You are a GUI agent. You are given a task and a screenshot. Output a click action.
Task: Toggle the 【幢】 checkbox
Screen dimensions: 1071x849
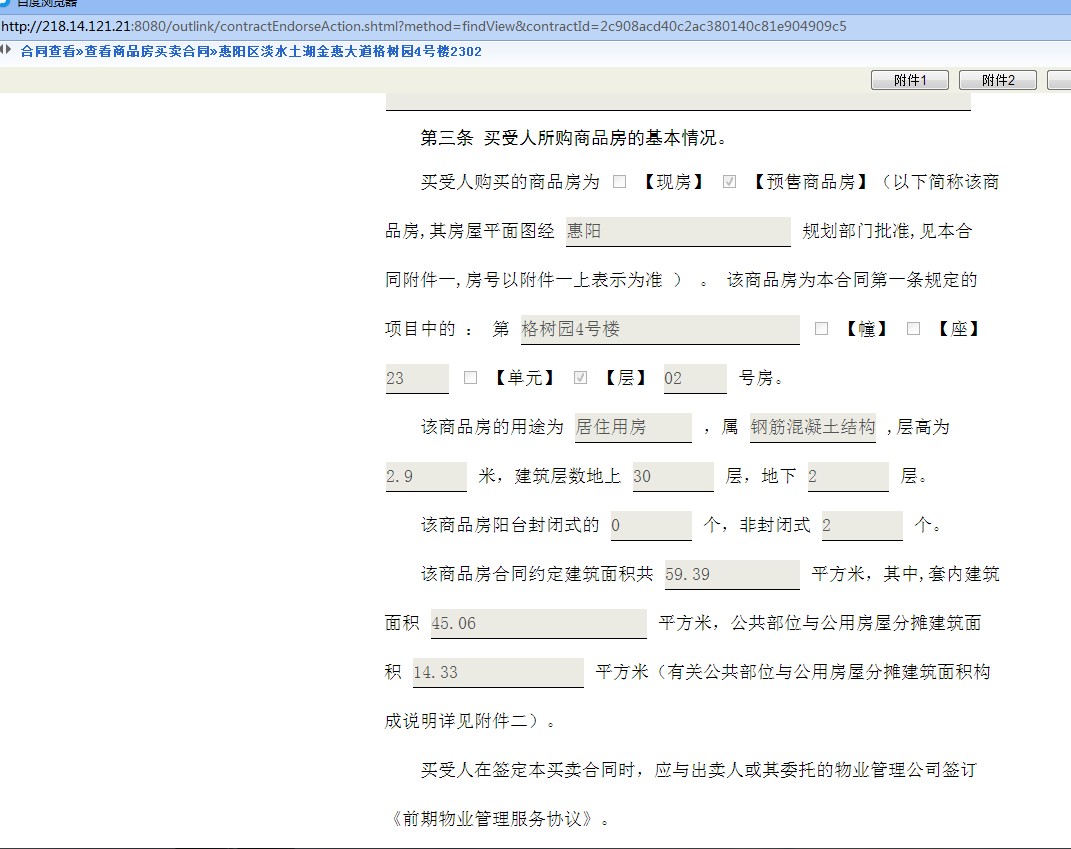coord(822,329)
